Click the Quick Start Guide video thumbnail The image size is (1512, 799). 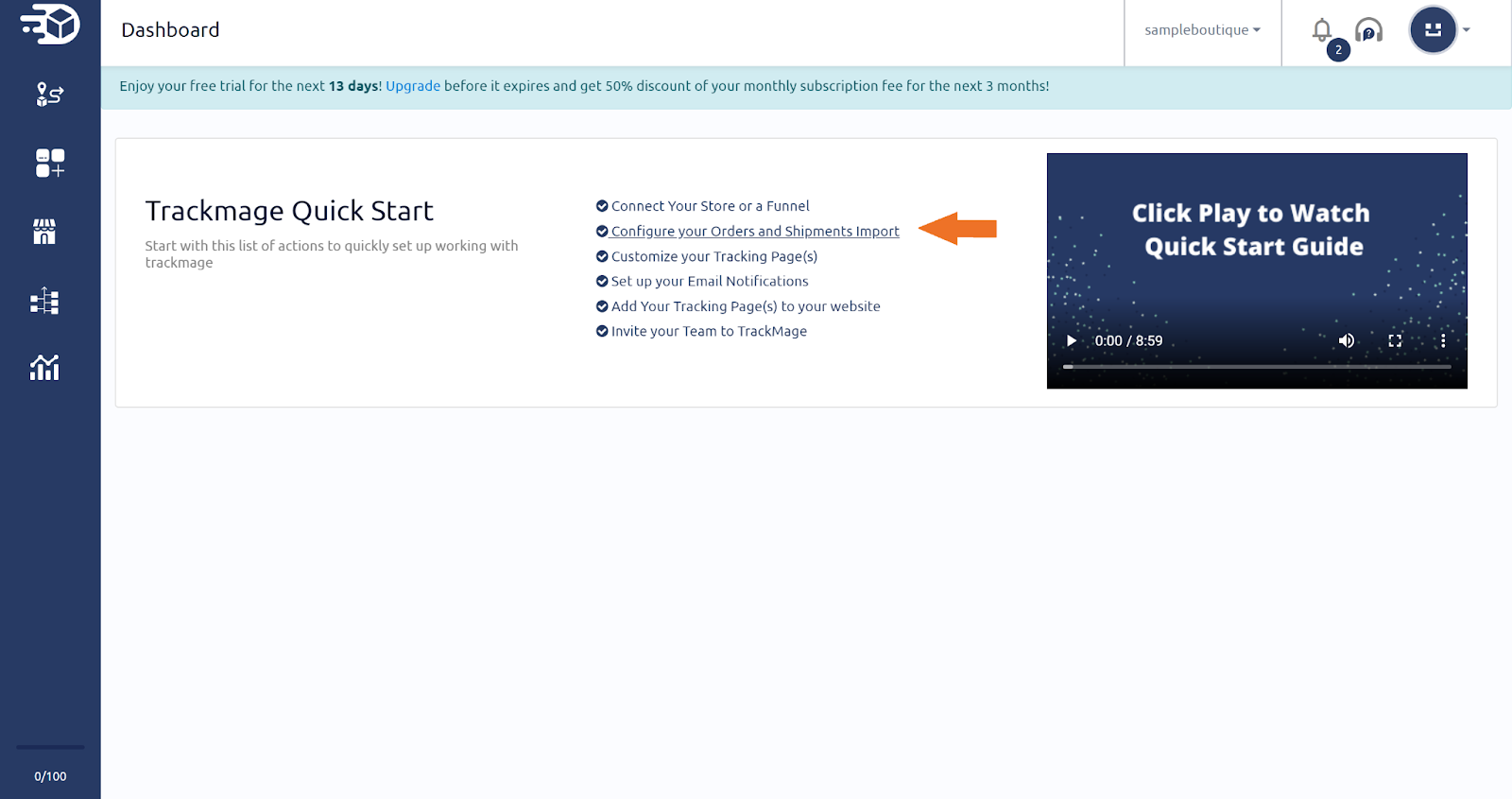point(1257,270)
